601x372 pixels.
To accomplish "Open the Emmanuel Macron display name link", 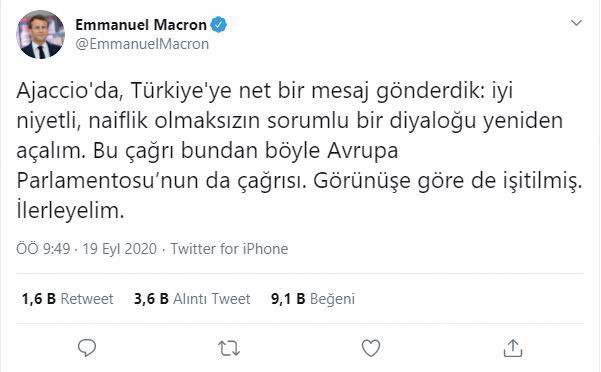I will coord(141,25).
